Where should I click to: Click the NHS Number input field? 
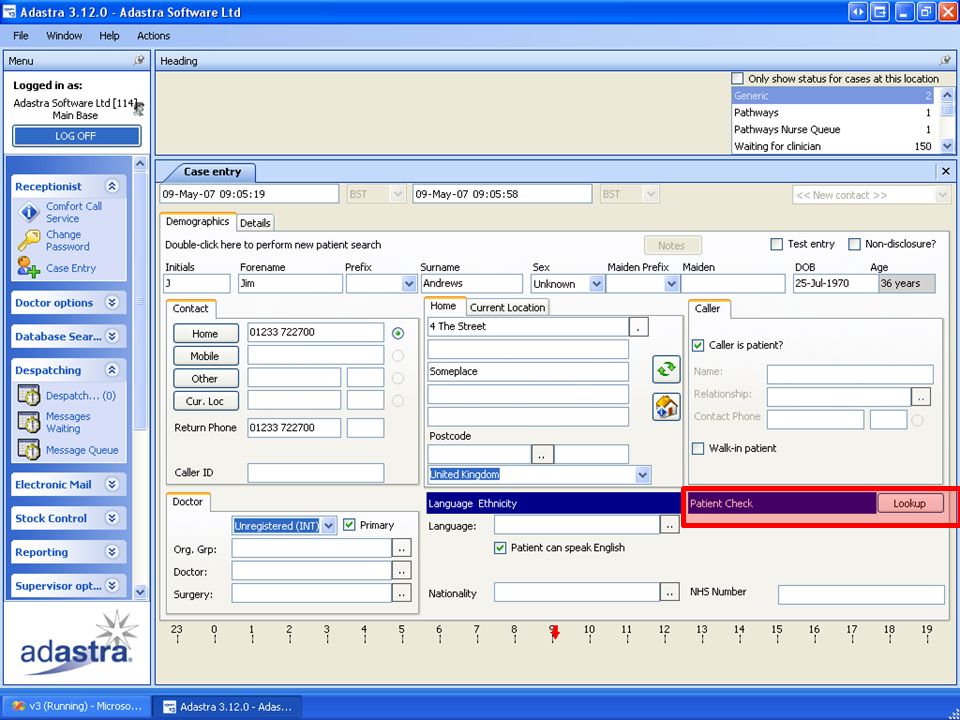[x=861, y=594]
